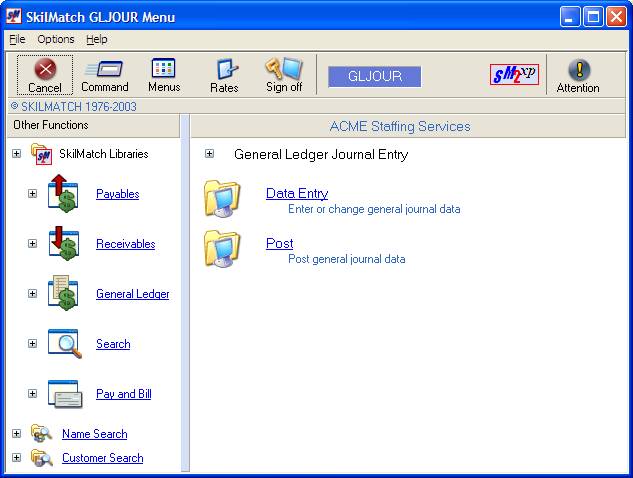Open the Options menu
633x478 pixels.
pos(56,39)
